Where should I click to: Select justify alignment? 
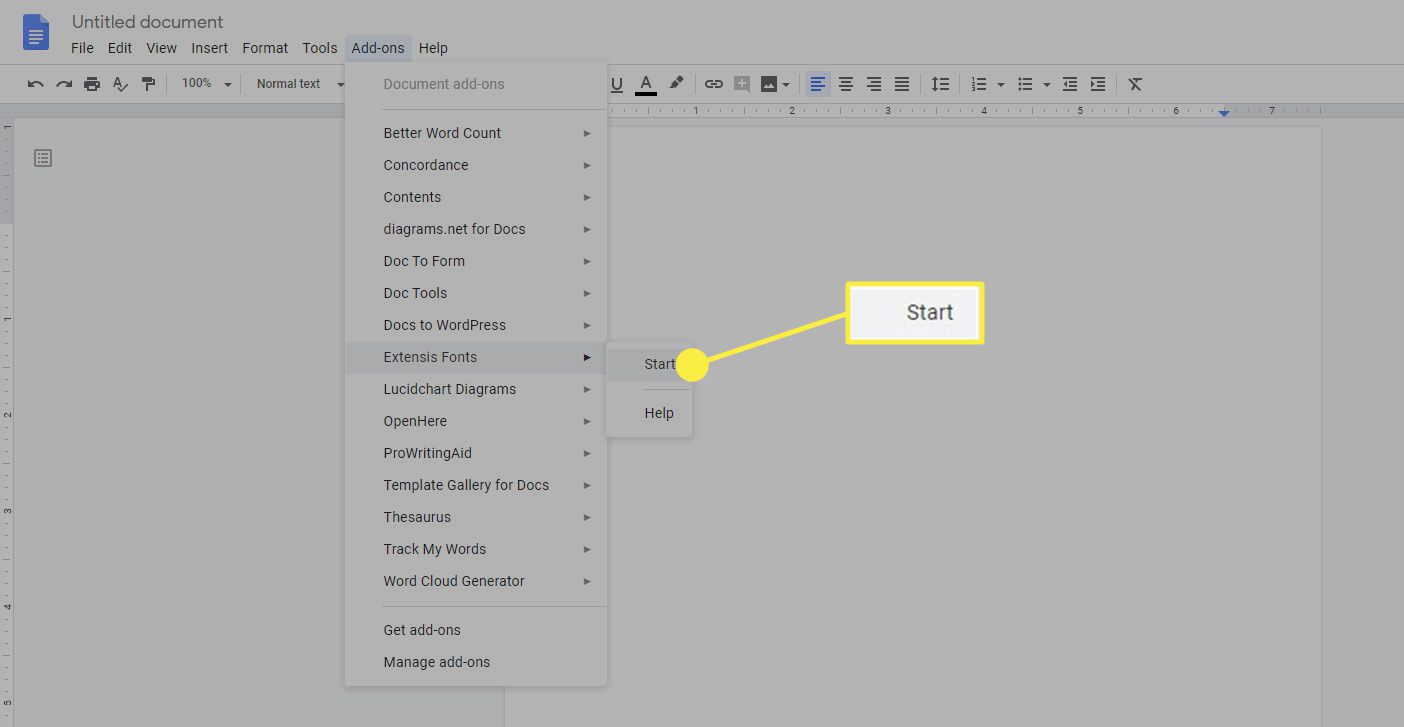coord(902,84)
